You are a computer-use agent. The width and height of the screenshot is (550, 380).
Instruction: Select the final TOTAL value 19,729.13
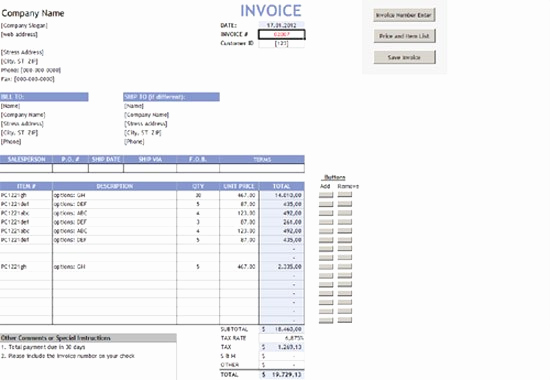point(282,375)
